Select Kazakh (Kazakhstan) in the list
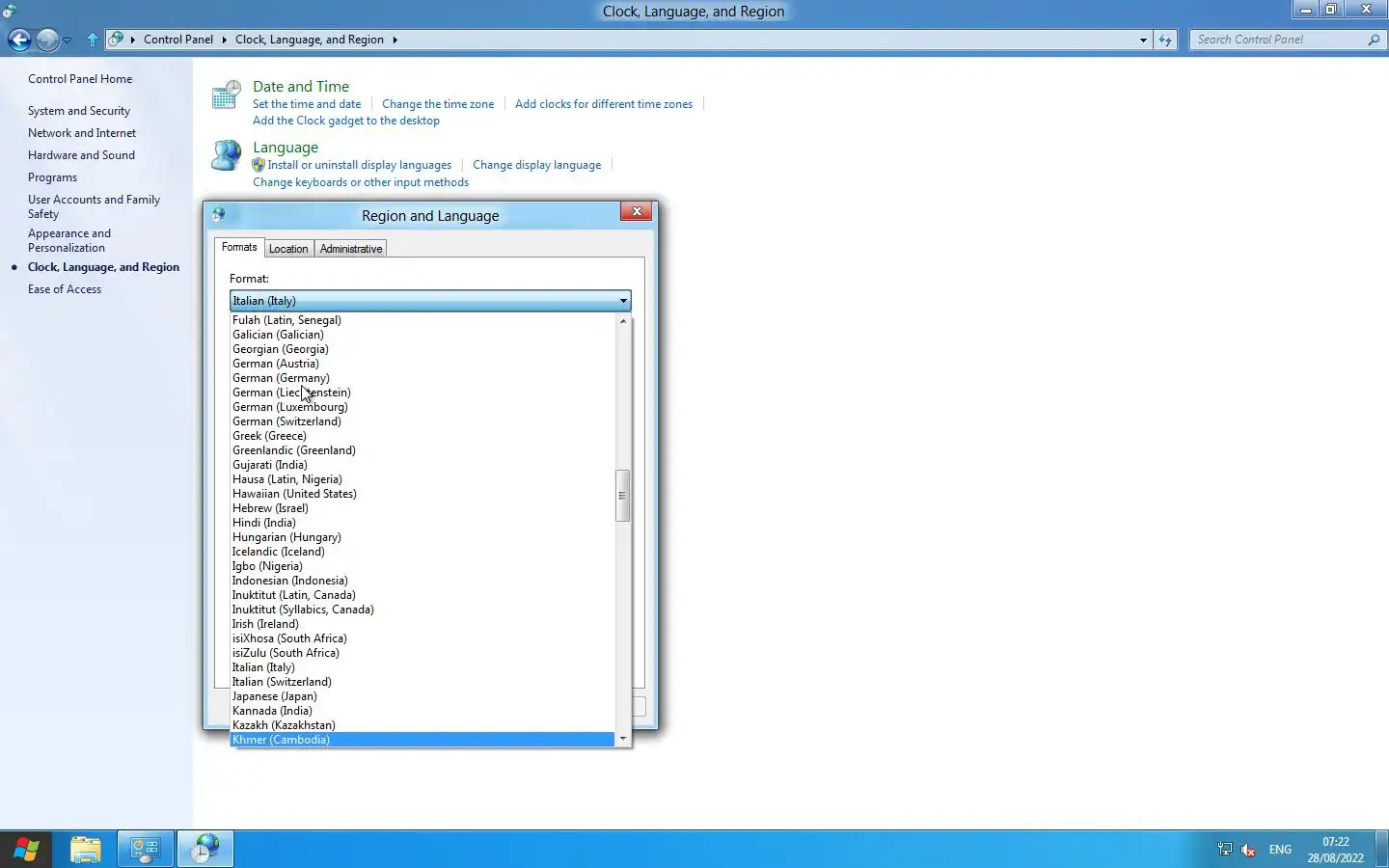 [x=422, y=725]
